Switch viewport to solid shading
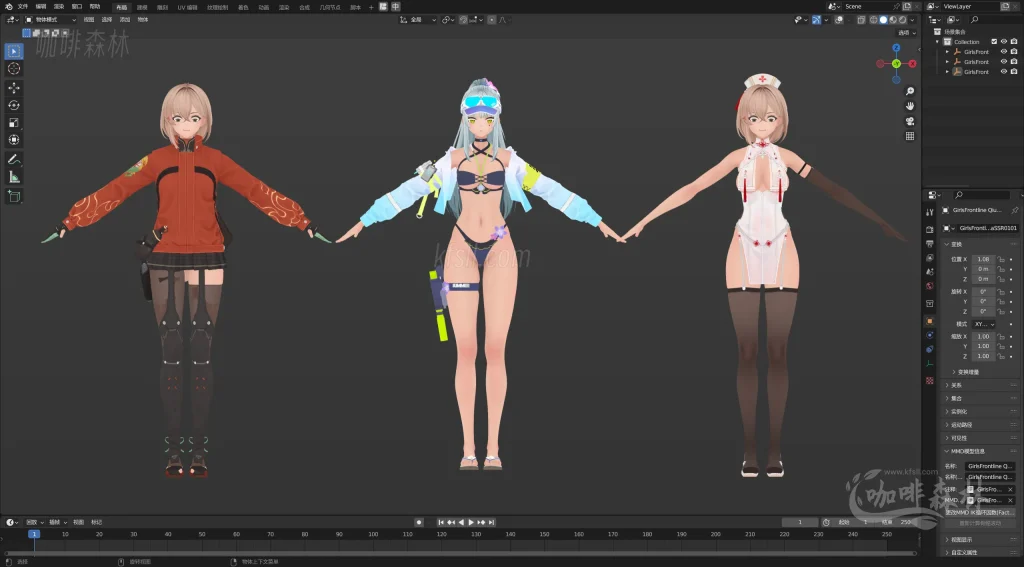The width and height of the screenshot is (1024, 567). coord(884,20)
